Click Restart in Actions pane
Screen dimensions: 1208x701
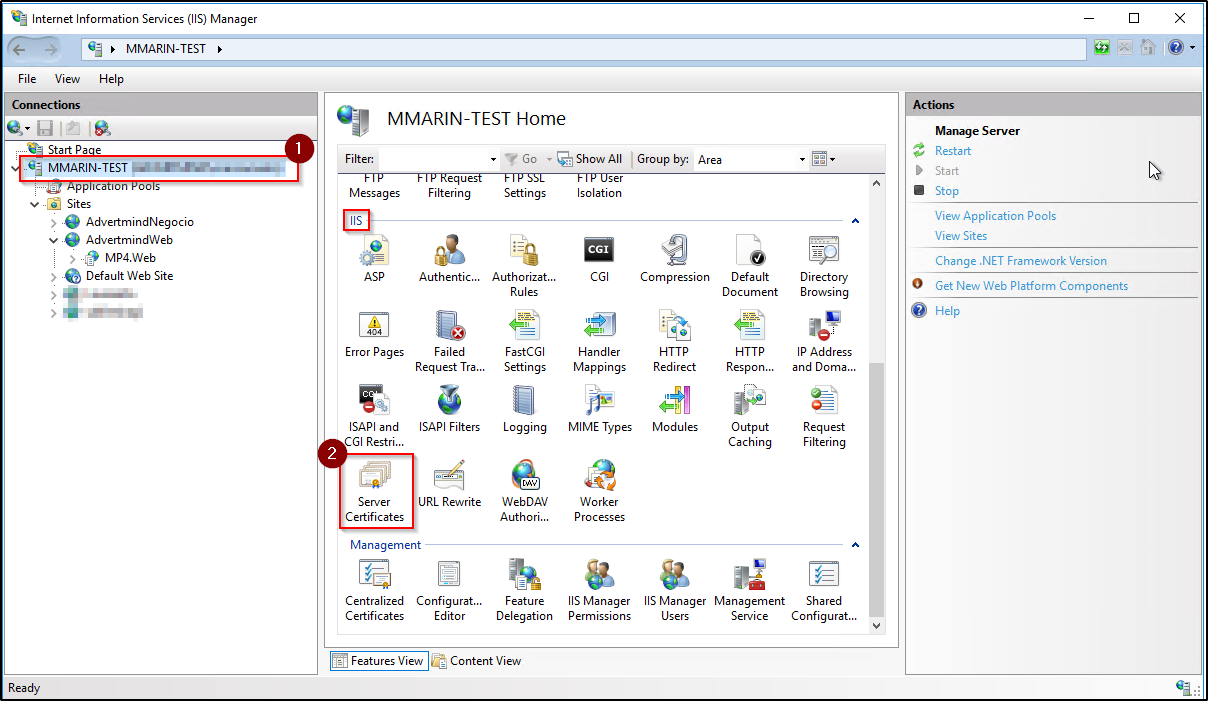click(x=953, y=151)
